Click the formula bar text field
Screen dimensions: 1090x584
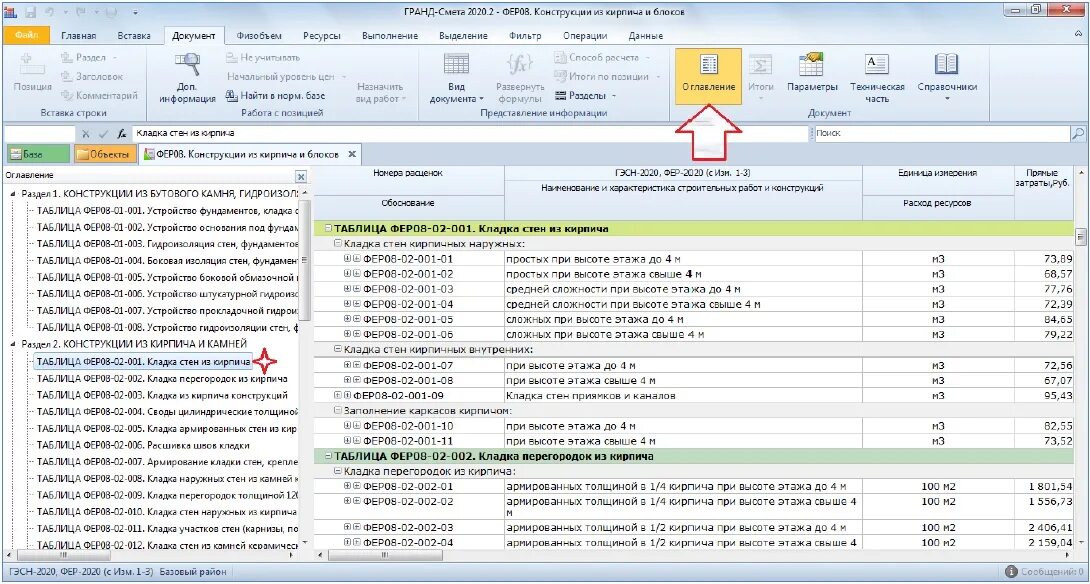pyautogui.click(x=469, y=133)
